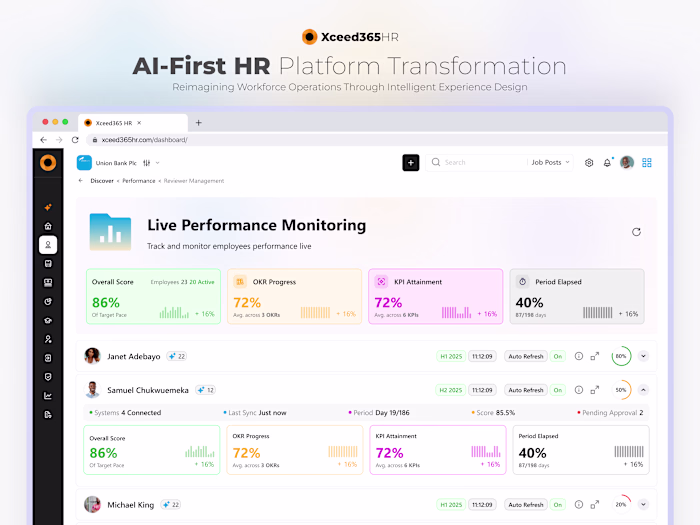
Task: Expand view icon in Samuel Chukwuemeka row
Action: coord(595,390)
